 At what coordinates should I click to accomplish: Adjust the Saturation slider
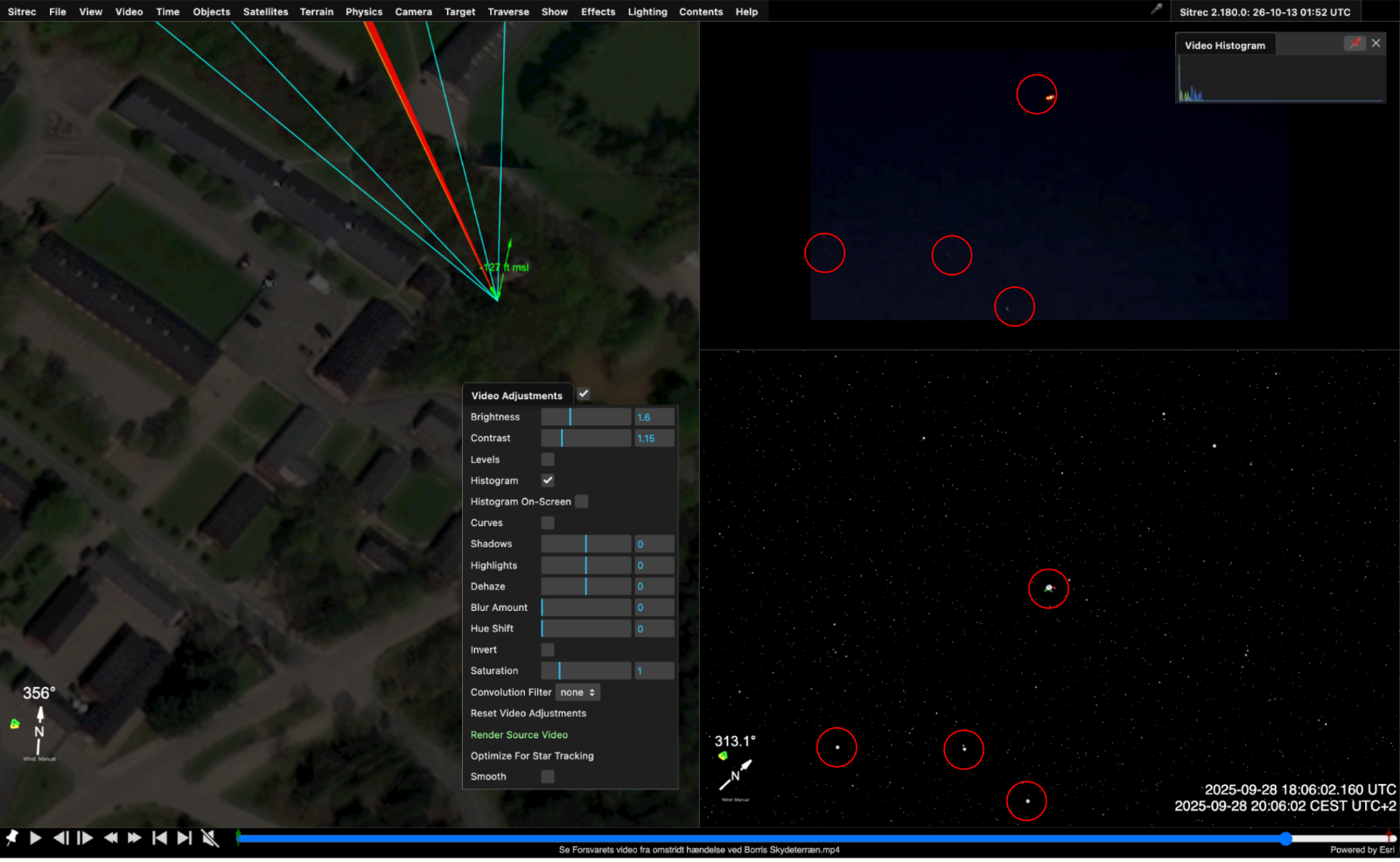pyautogui.click(x=586, y=670)
